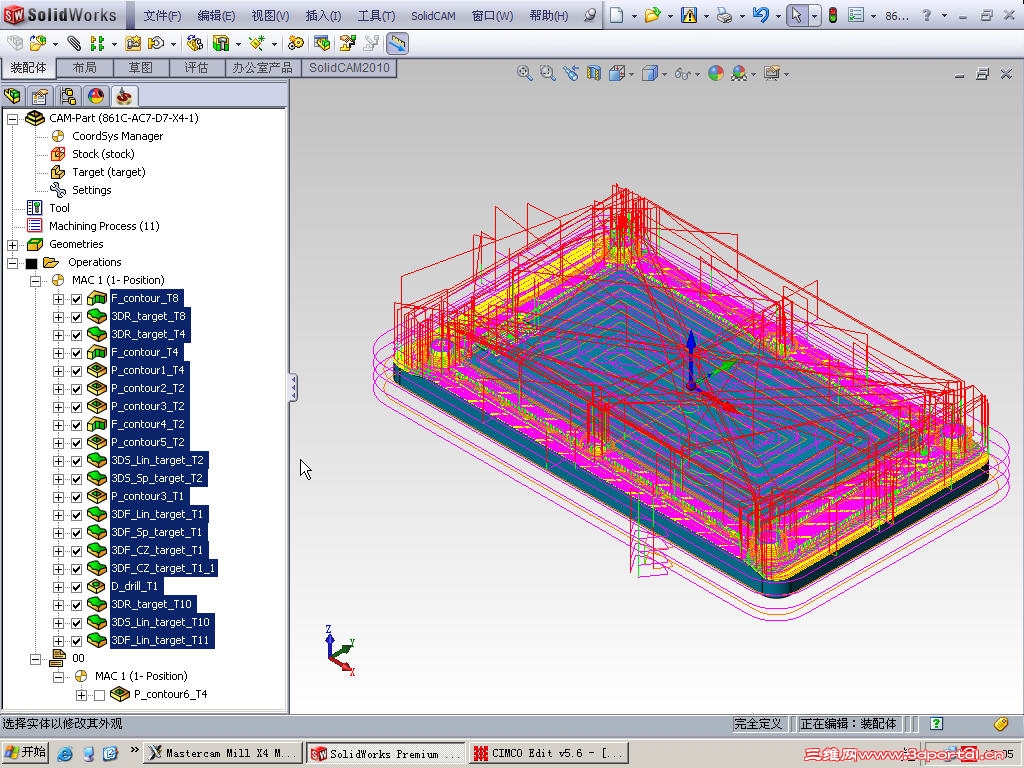1024x768 pixels.
Task: Switch to the 草图 tab
Action: point(140,67)
